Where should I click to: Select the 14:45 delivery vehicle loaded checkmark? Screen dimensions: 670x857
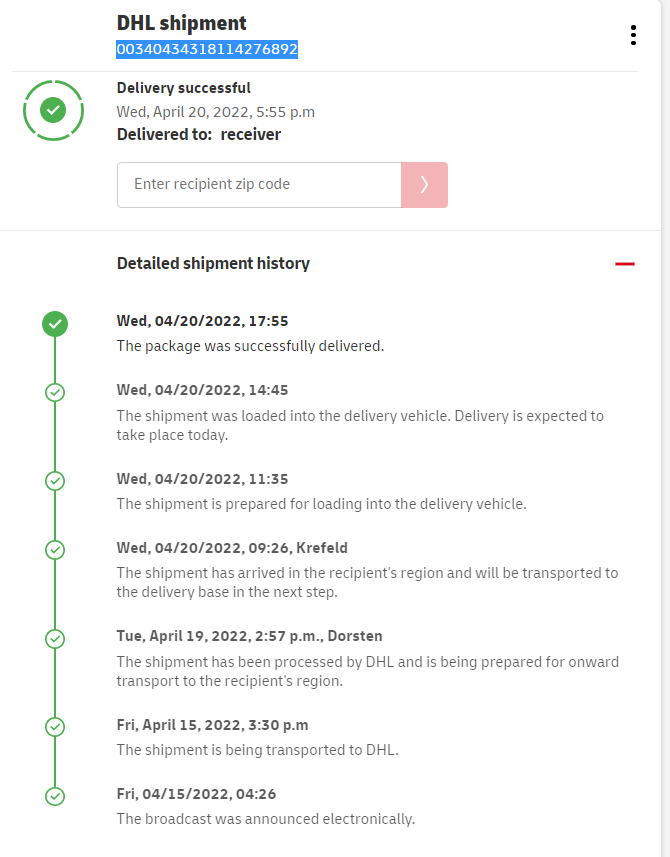point(55,392)
